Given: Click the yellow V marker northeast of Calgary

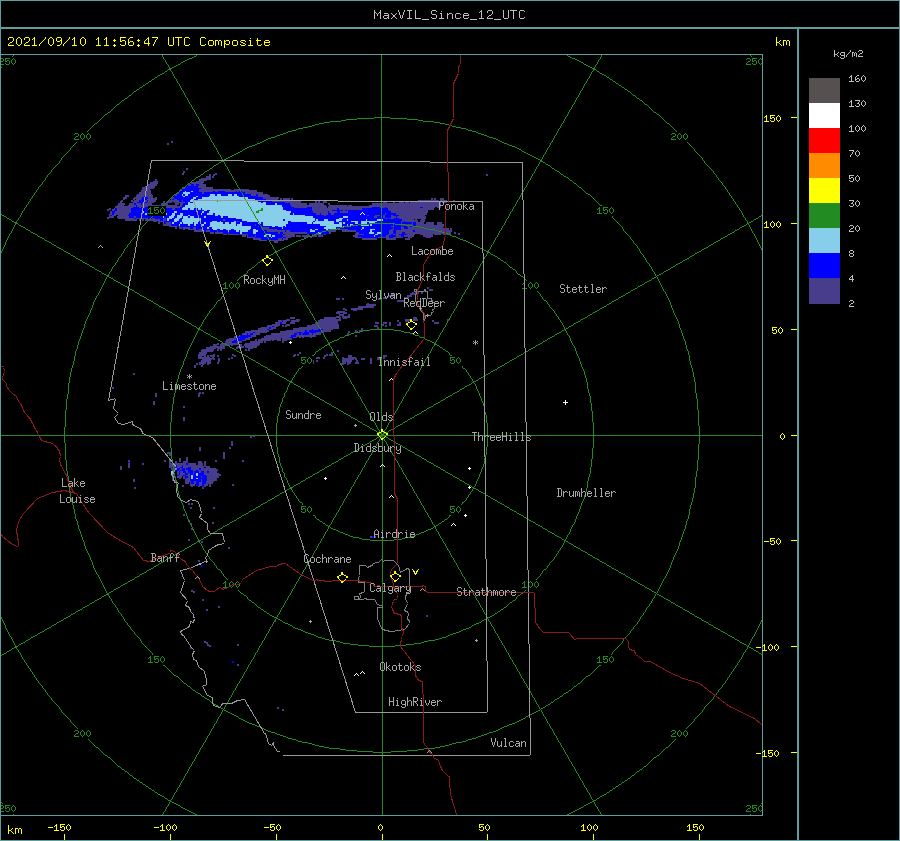Looking at the screenshot, I should point(415,572).
